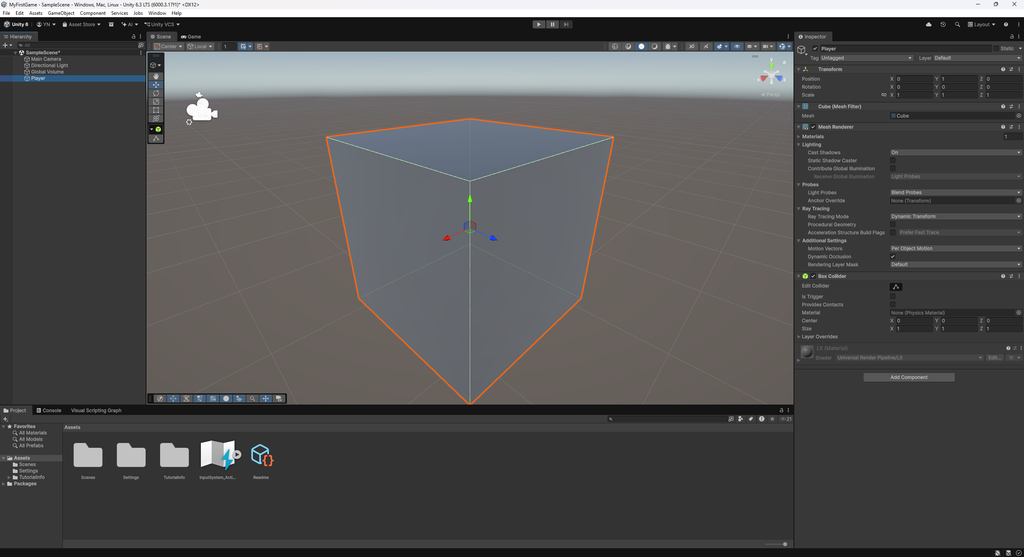Open the package manager box icon in toolbar
Image resolution: width=1024 pixels, height=557 pixels.
click(x=111, y=24)
